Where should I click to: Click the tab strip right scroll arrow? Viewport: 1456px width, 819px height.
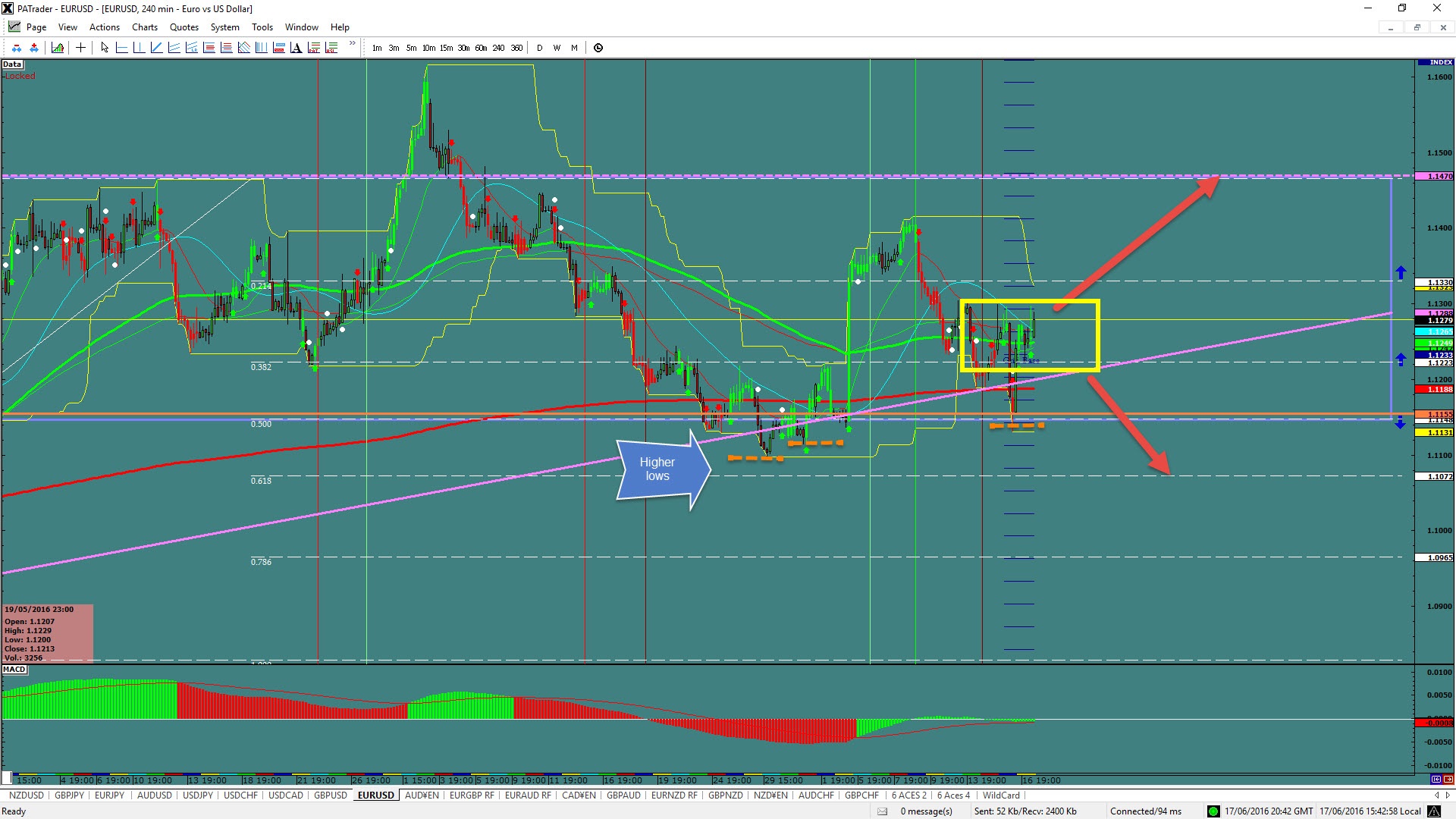(x=1447, y=795)
